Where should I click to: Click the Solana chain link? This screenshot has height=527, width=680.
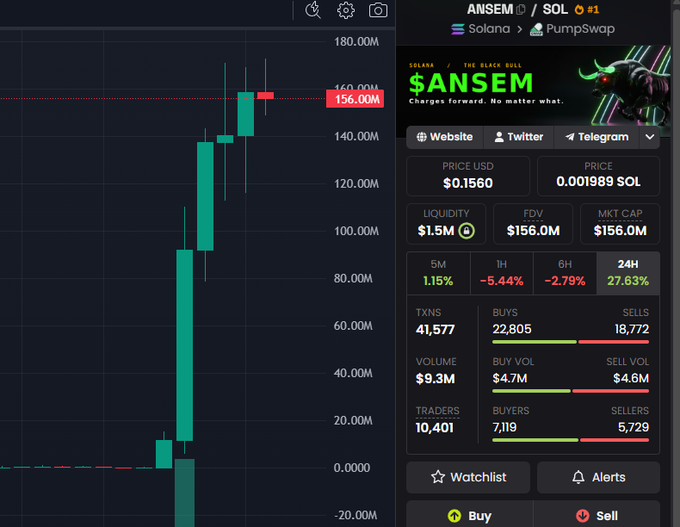(x=481, y=29)
